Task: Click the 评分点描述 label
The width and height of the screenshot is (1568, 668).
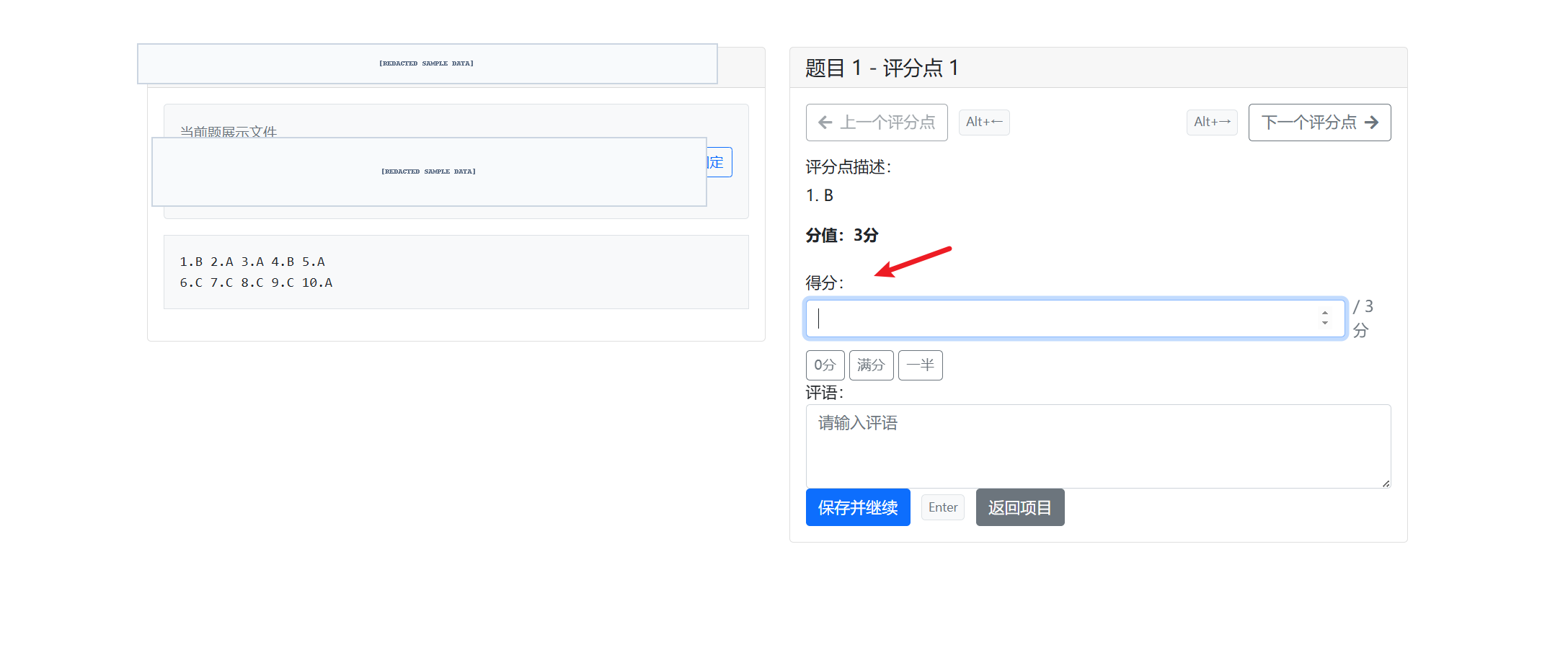Action: click(x=849, y=167)
